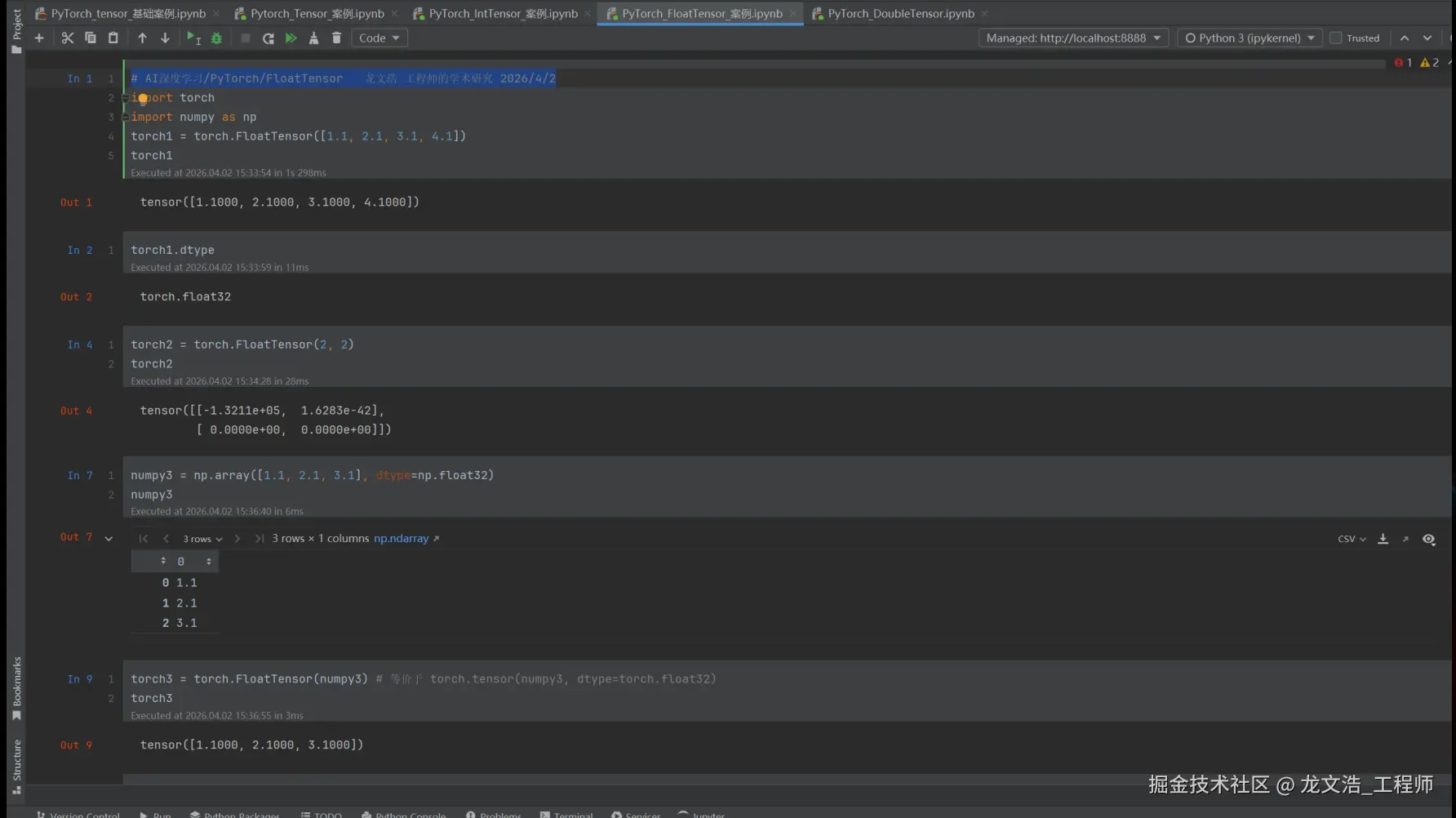Open the Structure tool window
Screen dimensions: 1456x818
click(x=16, y=766)
